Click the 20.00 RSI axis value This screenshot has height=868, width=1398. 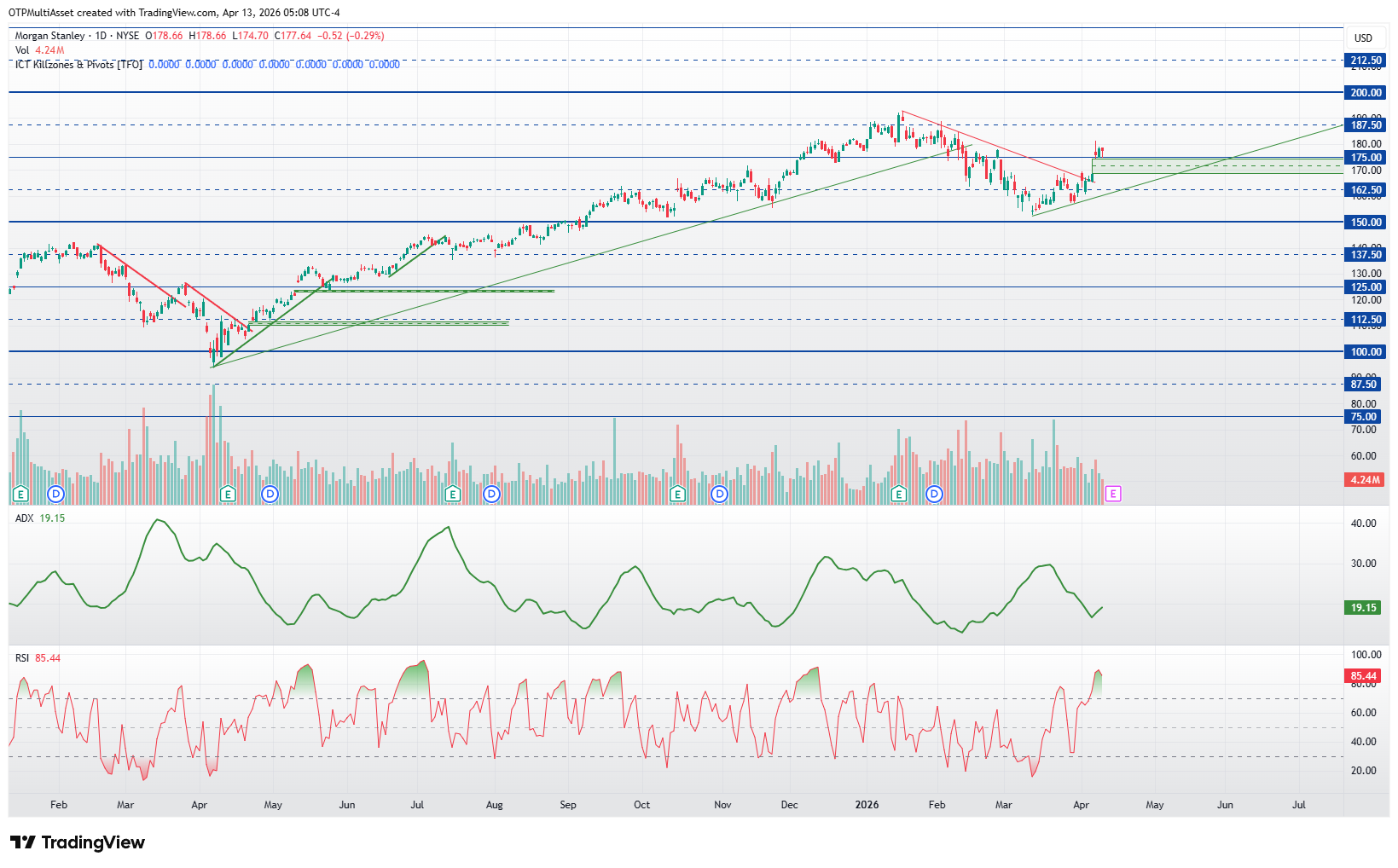coord(1363,771)
